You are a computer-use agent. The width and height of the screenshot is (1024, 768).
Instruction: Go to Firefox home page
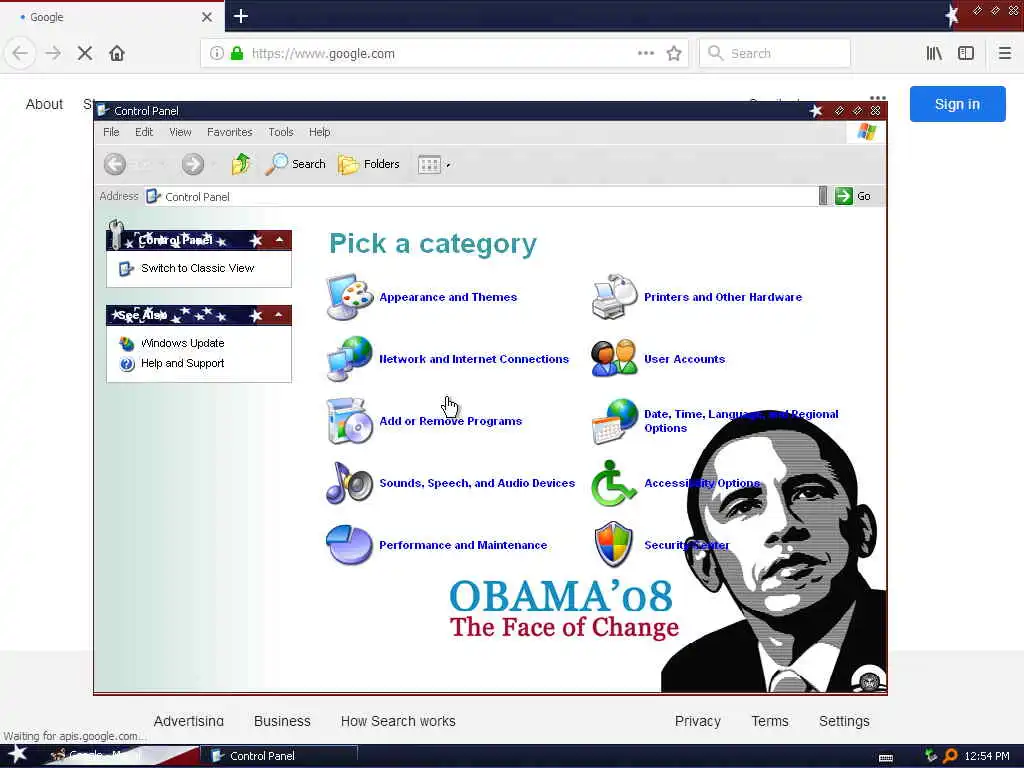117,53
